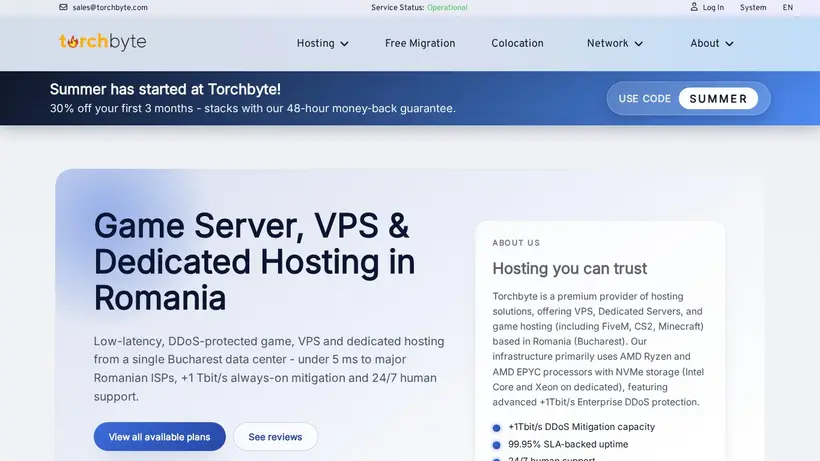This screenshot has width=820, height=461.
Task: Open the Log In link
Action: pyautogui.click(x=713, y=8)
